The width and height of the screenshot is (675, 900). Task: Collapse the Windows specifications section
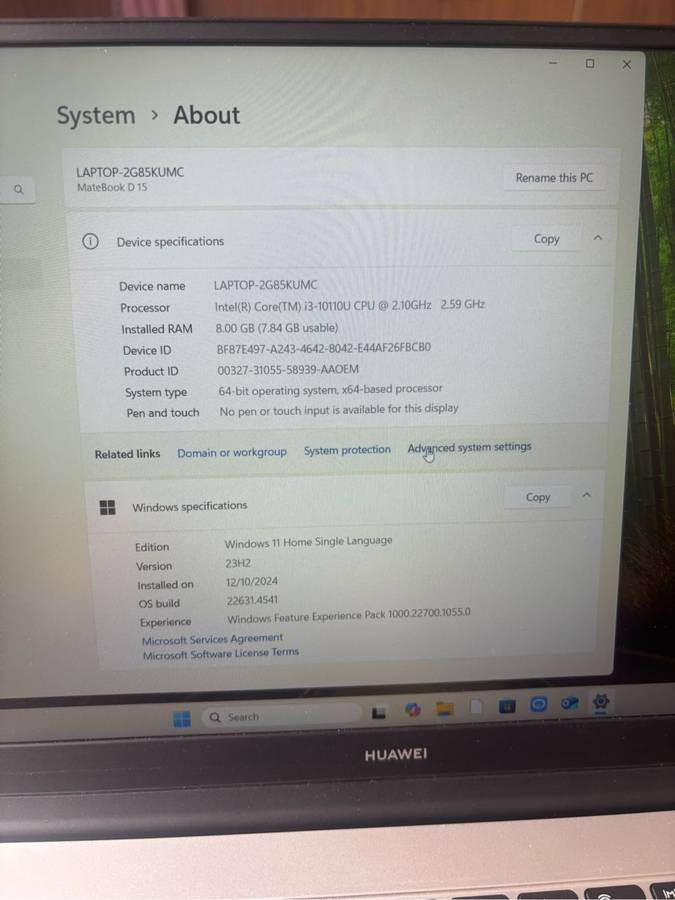(586, 495)
